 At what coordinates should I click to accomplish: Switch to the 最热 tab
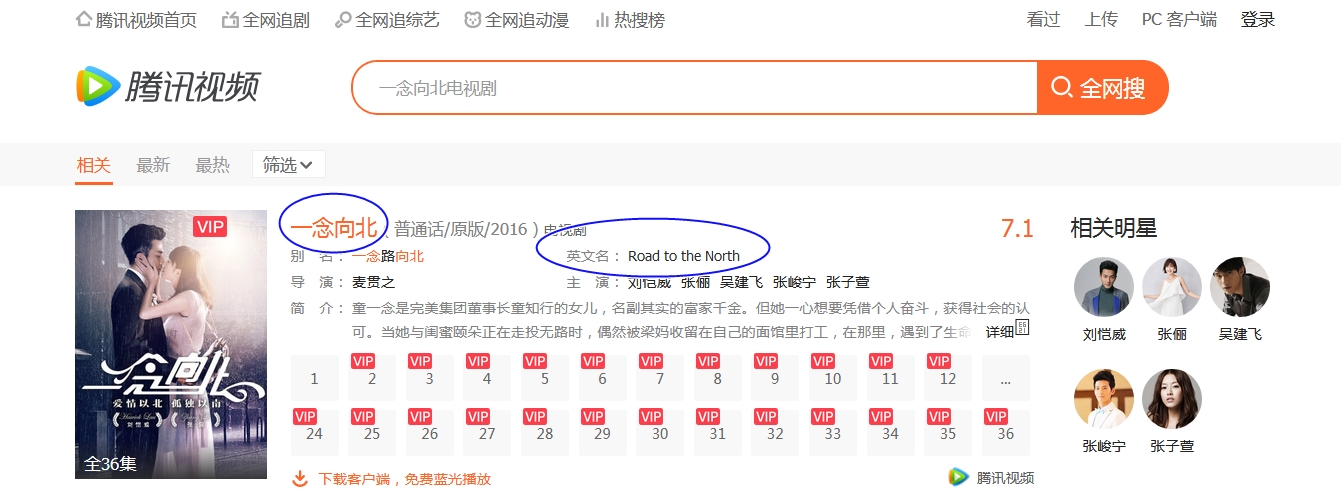click(x=212, y=165)
